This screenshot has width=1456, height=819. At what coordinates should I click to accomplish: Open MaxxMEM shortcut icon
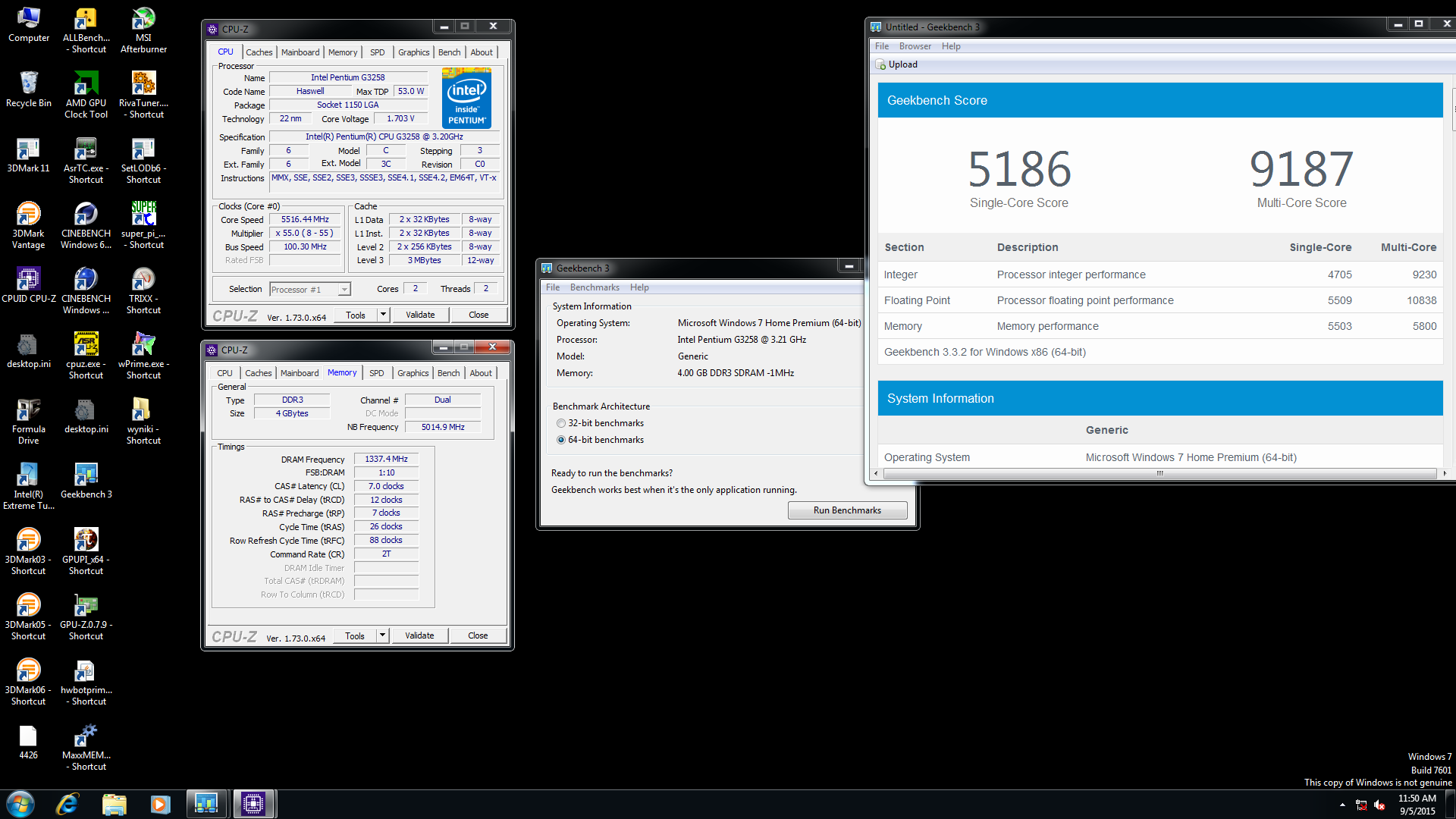(86, 748)
